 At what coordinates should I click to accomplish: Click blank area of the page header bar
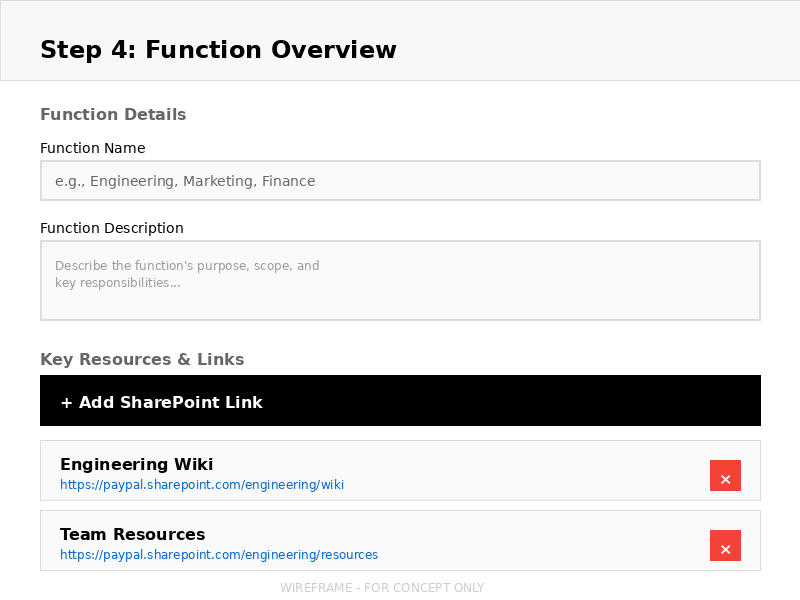[x=600, y=40]
